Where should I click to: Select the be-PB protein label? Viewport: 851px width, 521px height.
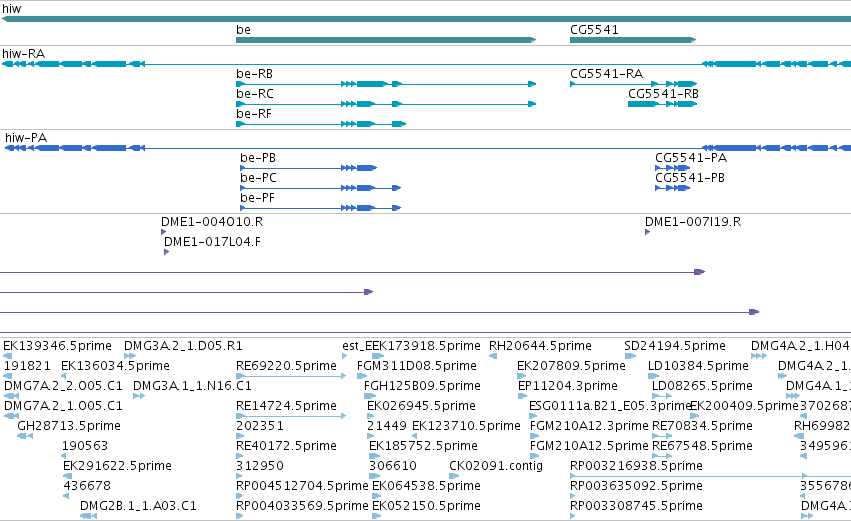pos(258,158)
